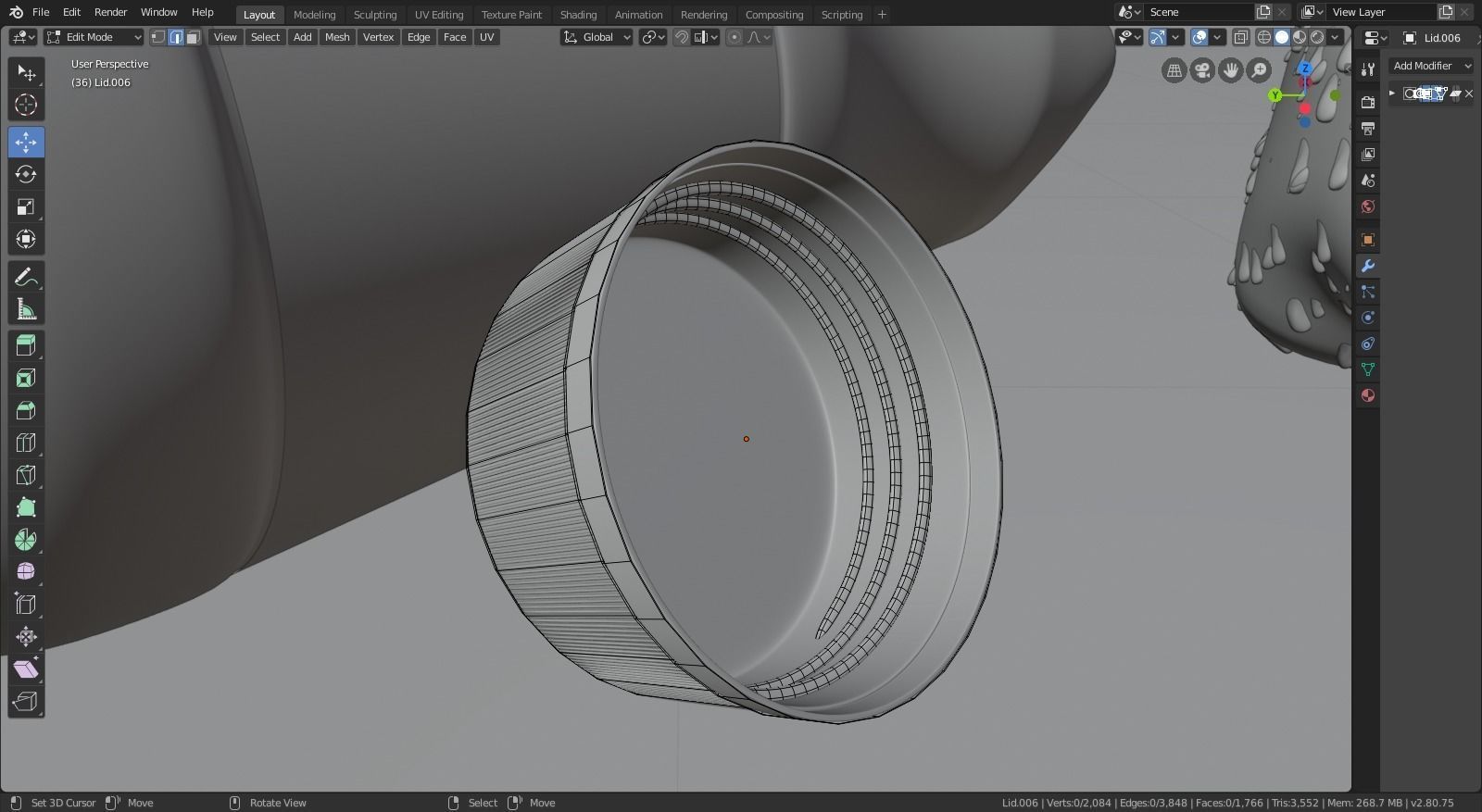Image resolution: width=1482 pixels, height=812 pixels.
Task: Enable face select mode
Action: (193, 37)
